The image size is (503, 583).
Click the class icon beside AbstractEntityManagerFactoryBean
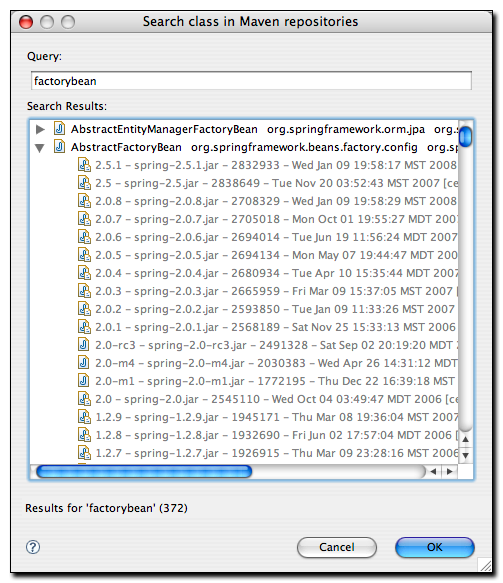point(59,129)
